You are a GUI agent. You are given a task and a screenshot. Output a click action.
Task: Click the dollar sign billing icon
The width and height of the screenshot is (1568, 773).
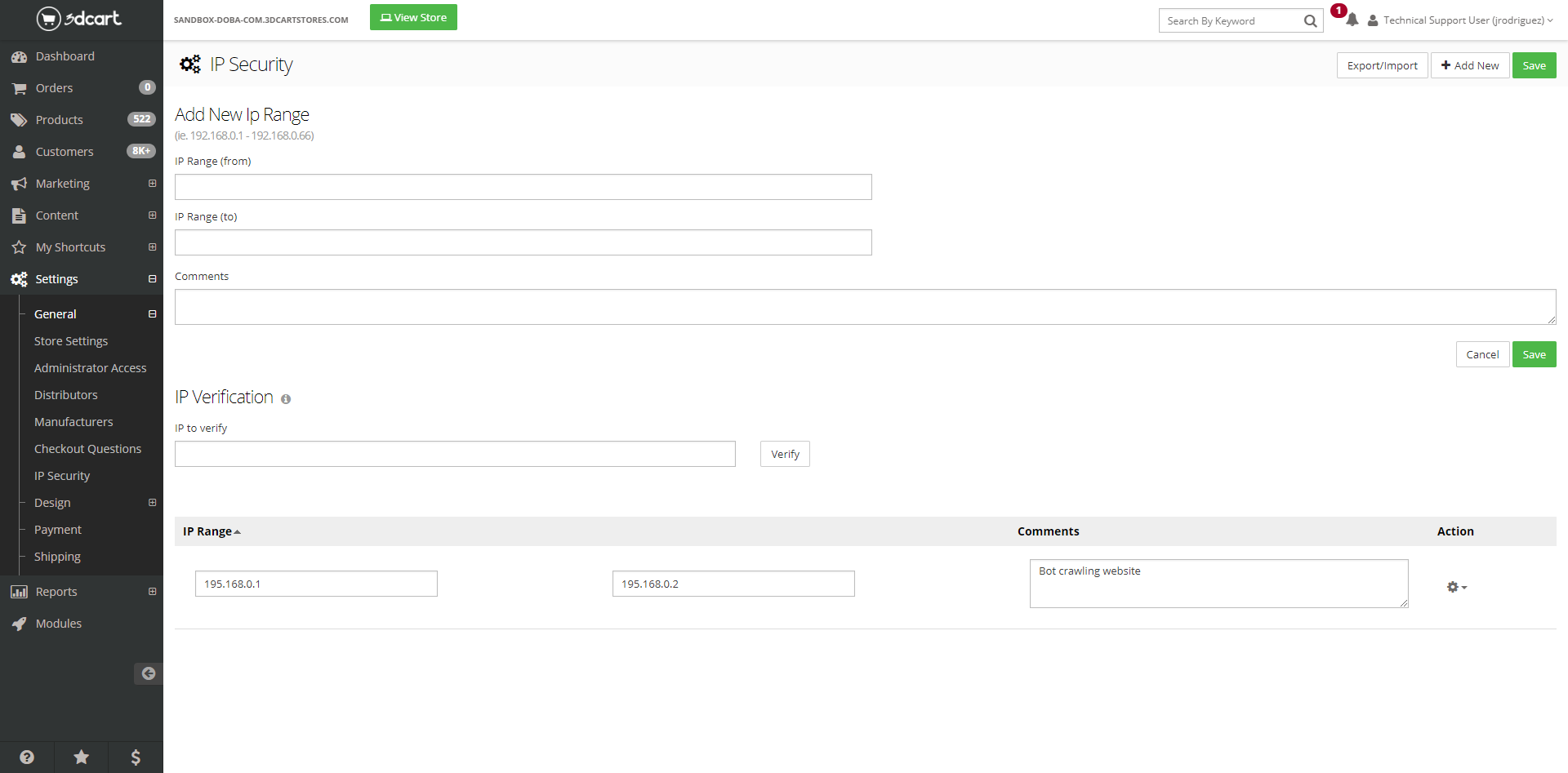click(x=136, y=757)
